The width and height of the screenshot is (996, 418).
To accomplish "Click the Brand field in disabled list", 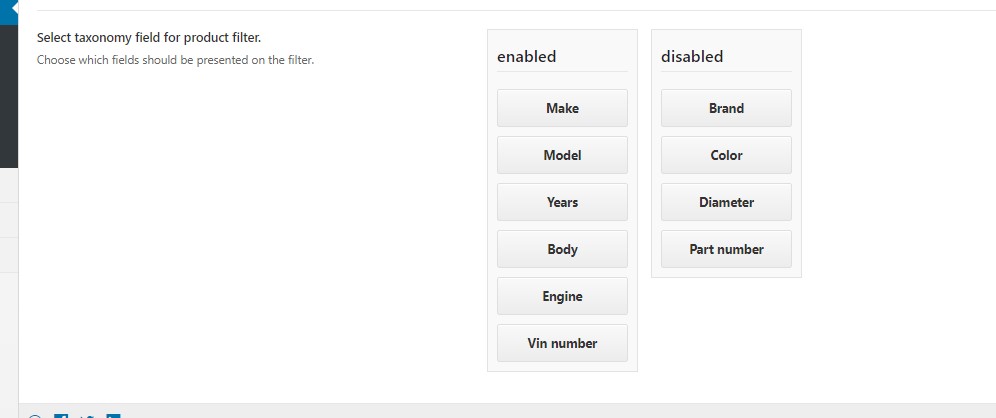I will [x=726, y=108].
